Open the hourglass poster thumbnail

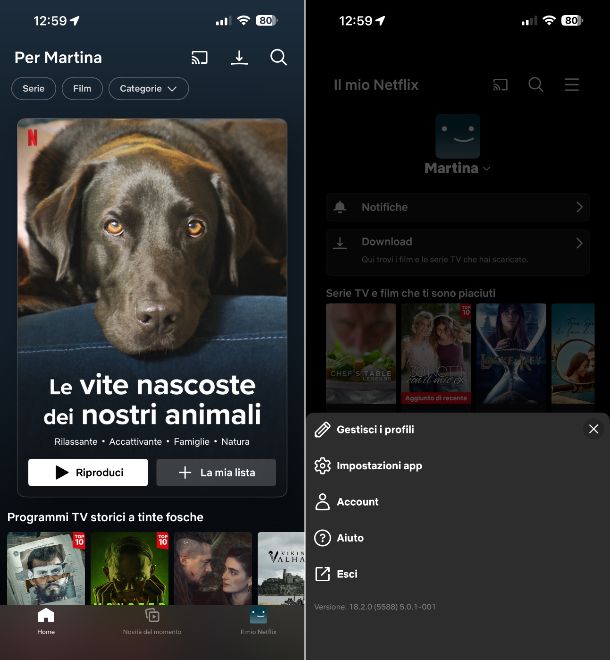pos(511,354)
